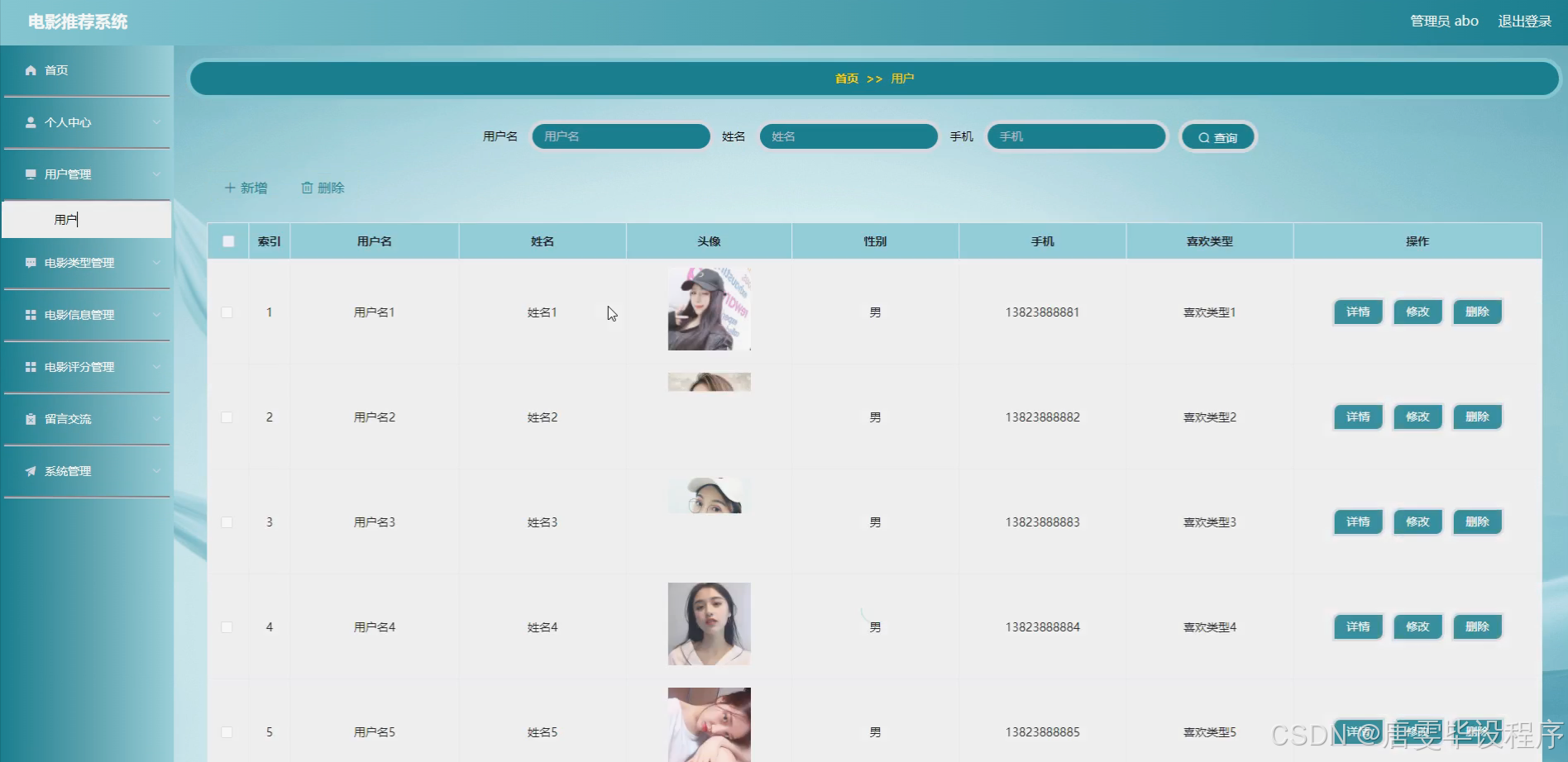The image size is (1568, 762).
Task: Check the checkbox for row 用户名1
Action: pos(227,312)
